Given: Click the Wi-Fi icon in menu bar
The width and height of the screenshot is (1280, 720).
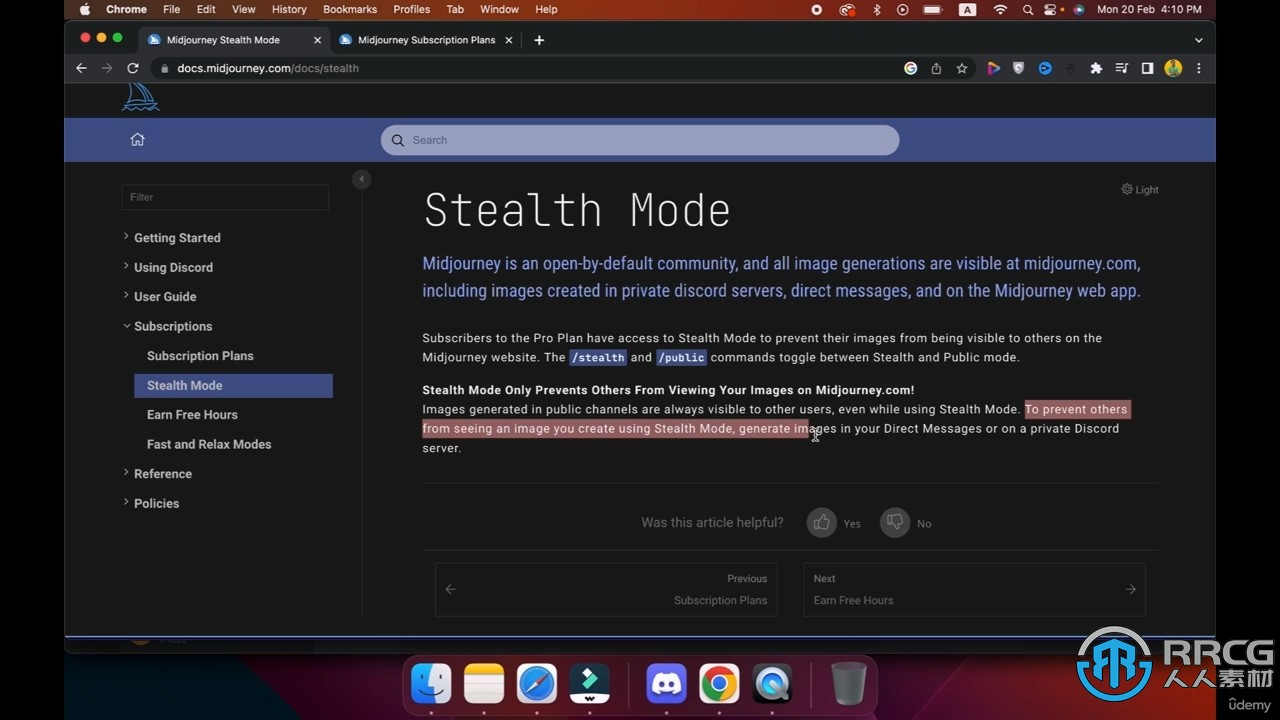Looking at the screenshot, I should point(1000,9).
